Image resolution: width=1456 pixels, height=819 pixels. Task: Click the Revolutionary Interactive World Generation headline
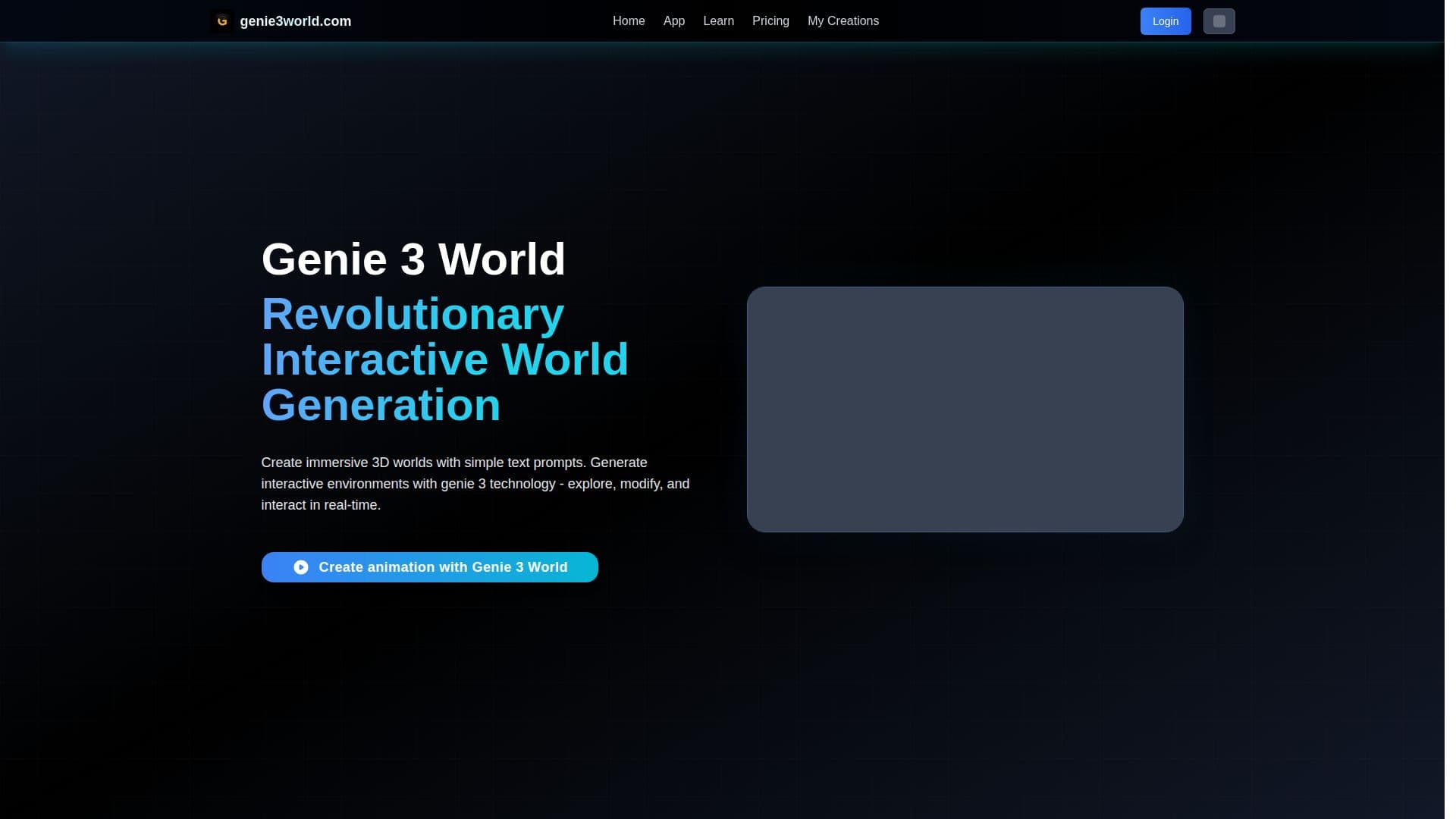pyautogui.click(x=445, y=359)
